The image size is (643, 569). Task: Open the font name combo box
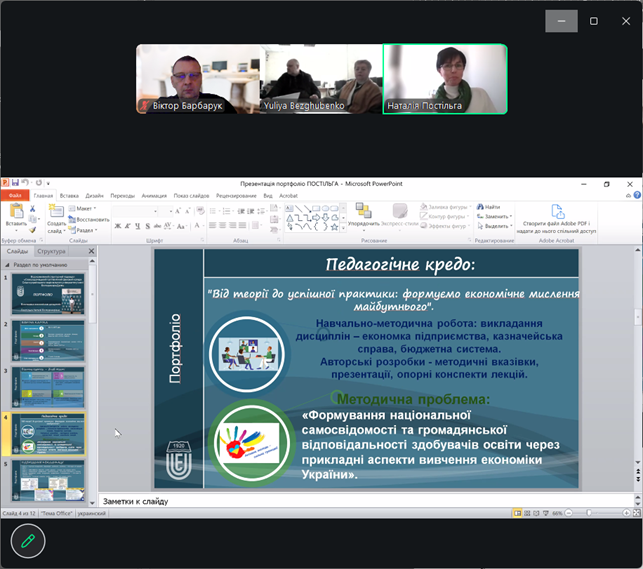136,211
